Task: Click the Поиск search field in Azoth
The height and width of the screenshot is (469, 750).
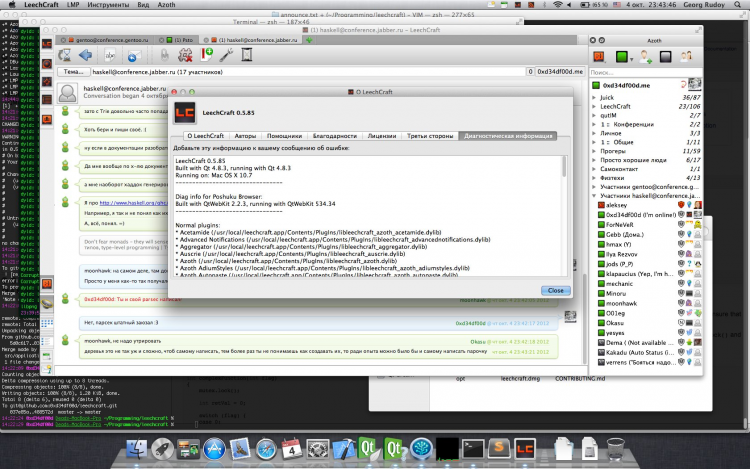Action: pos(644,72)
